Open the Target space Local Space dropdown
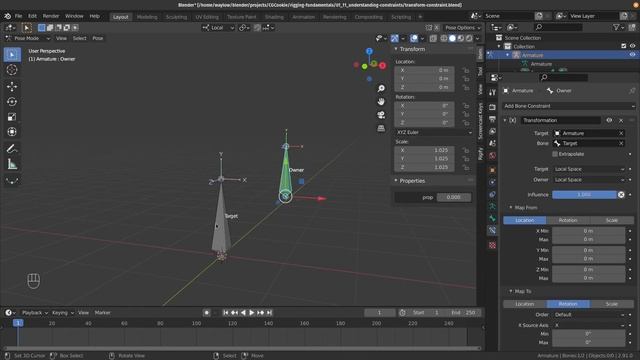Image resolution: width=640 pixels, height=360 pixels. click(589, 169)
